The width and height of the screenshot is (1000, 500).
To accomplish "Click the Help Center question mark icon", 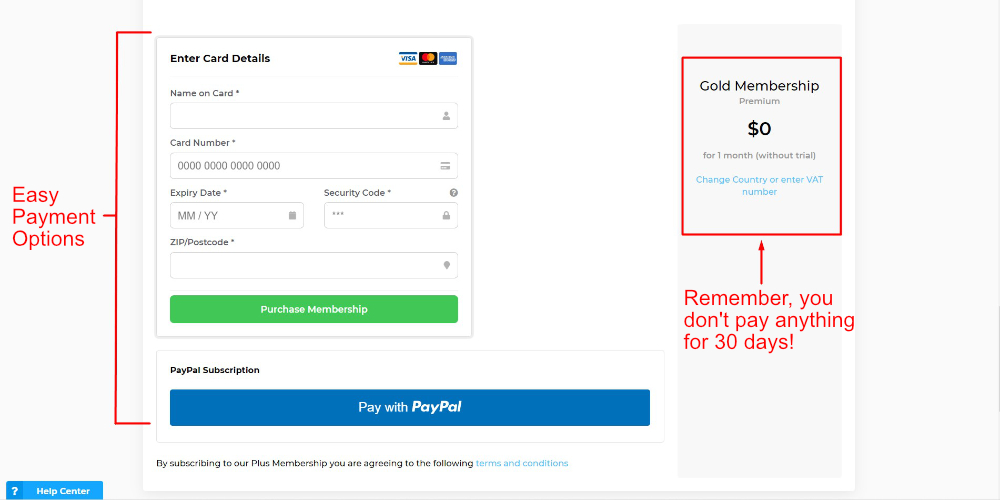I will [15, 491].
